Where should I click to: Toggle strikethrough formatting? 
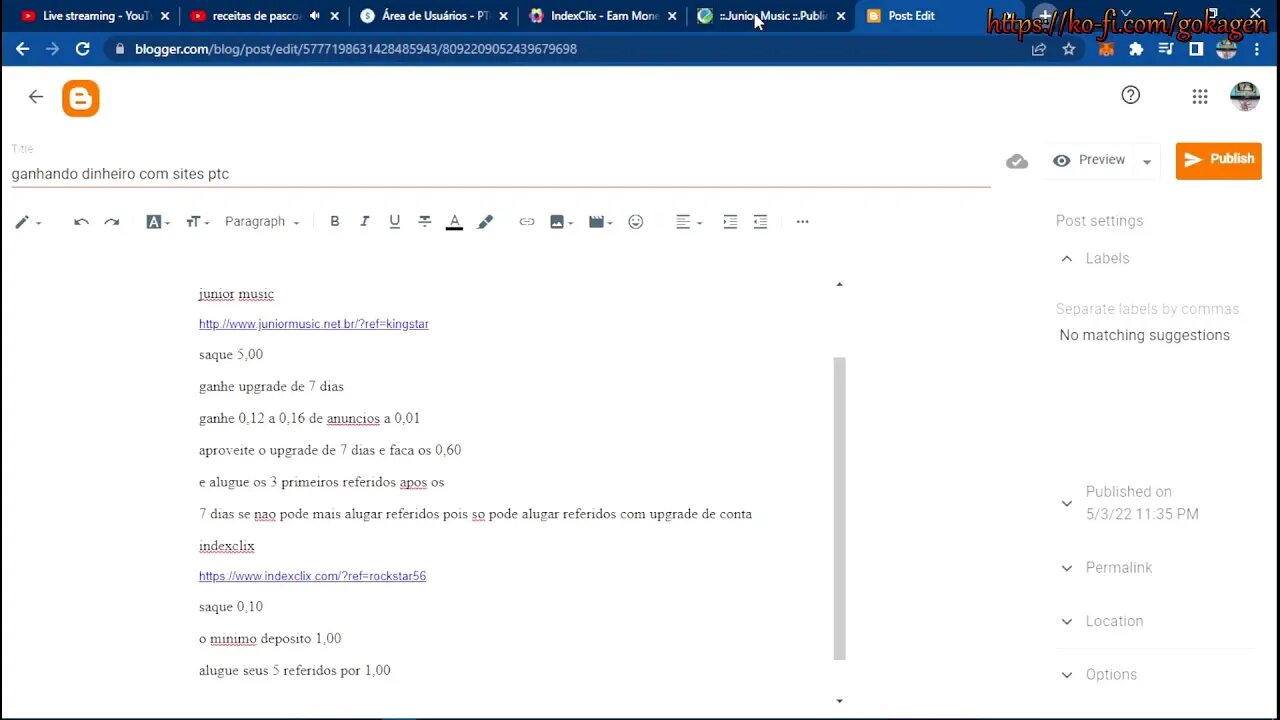point(425,222)
